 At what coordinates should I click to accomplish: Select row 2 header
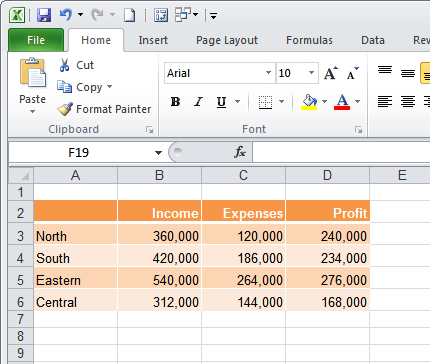pos(21,213)
